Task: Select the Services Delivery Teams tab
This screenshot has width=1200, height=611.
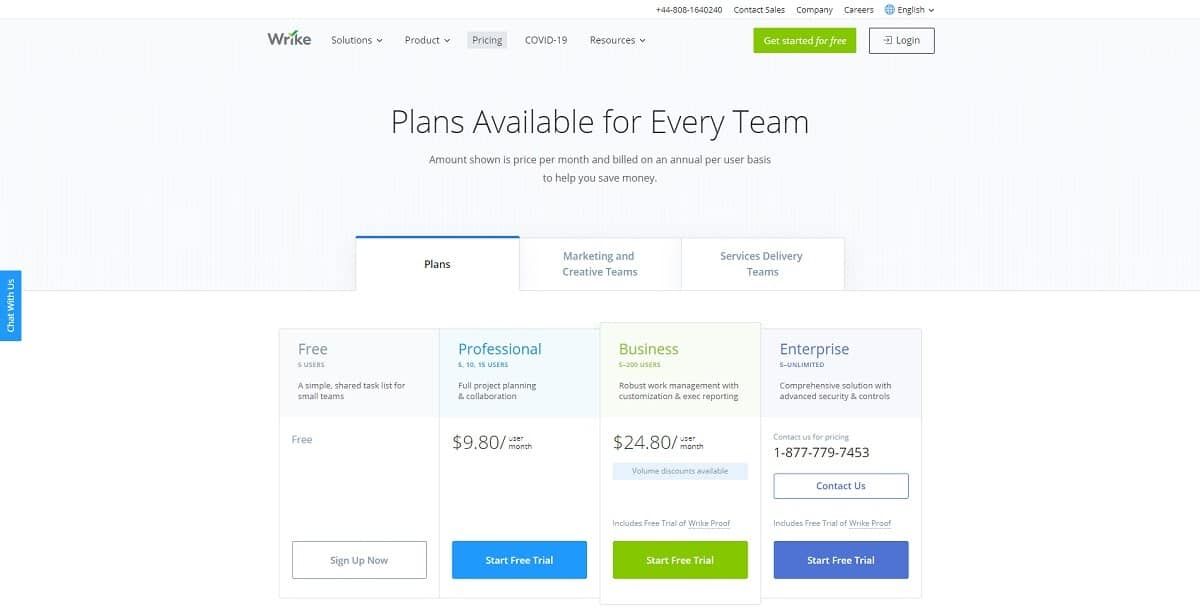Action: click(762, 264)
